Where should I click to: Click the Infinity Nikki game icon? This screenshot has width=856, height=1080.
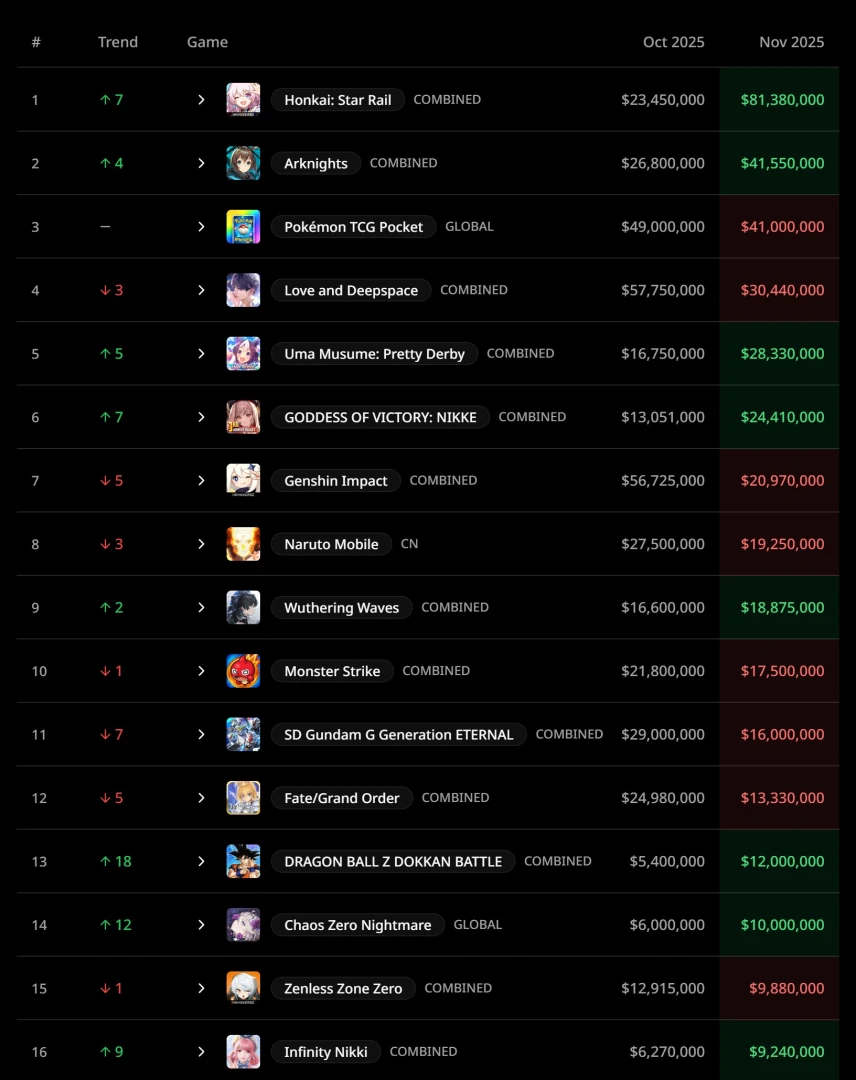coord(243,1052)
